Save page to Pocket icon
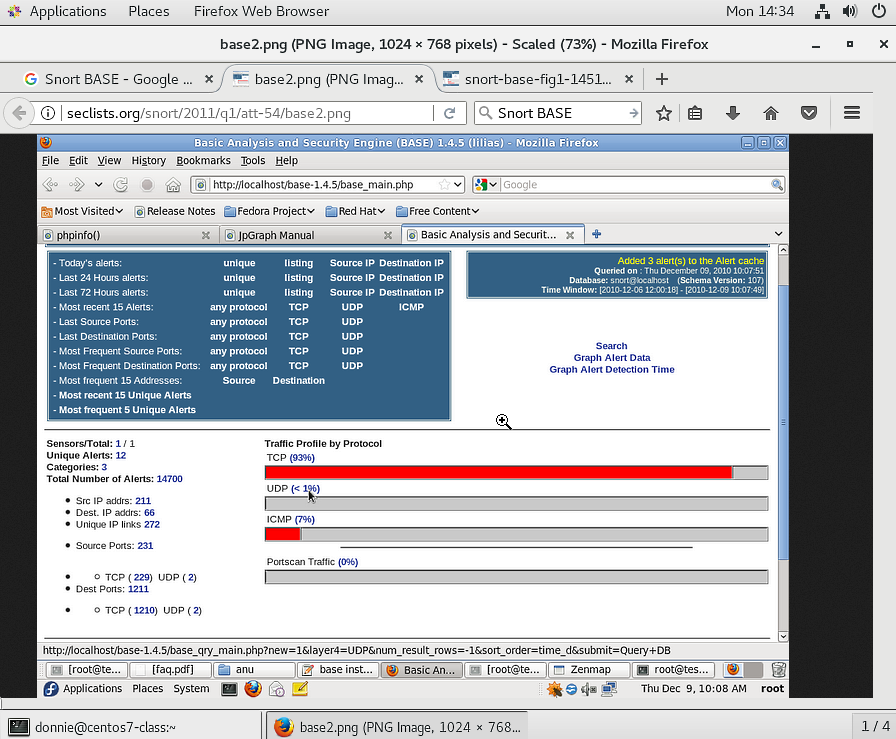Viewport: 896px width, 739px height. [809, 113]
